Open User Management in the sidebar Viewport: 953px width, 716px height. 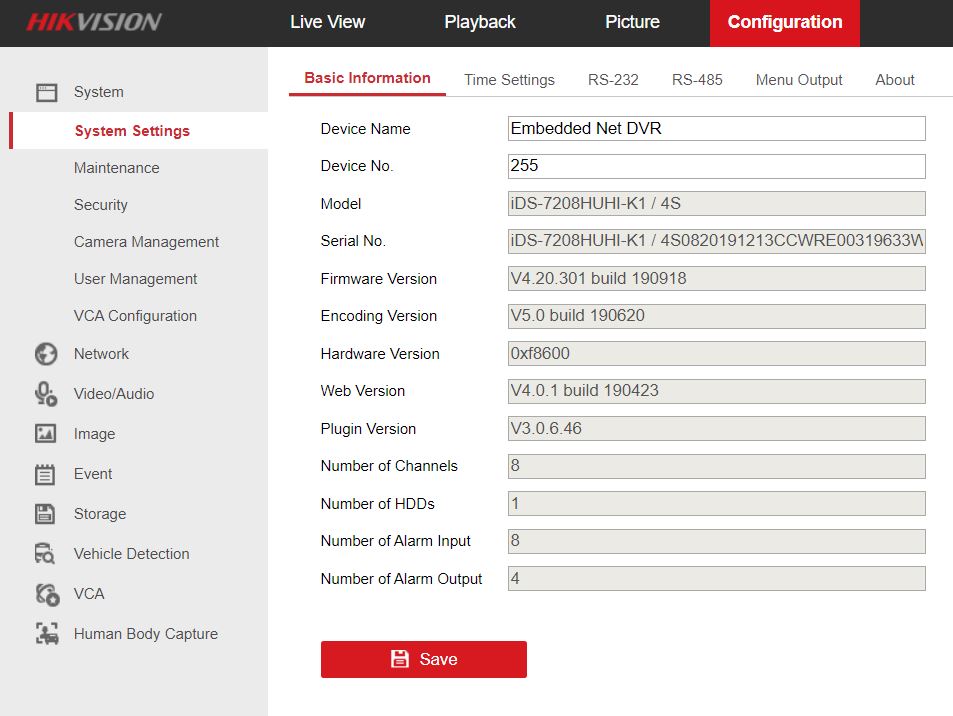point(136,279)
